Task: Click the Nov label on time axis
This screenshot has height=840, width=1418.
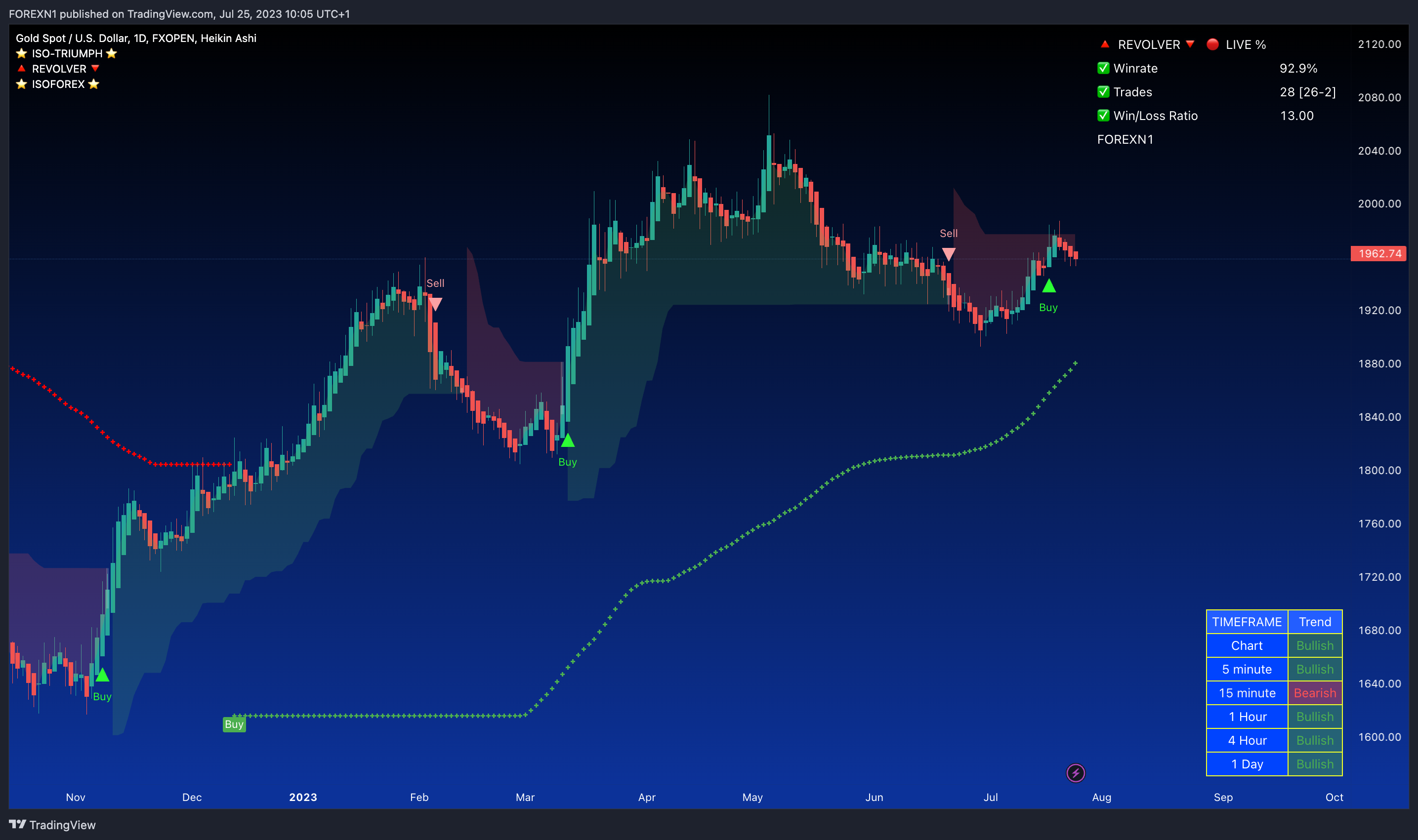Action: coord(75,797)
